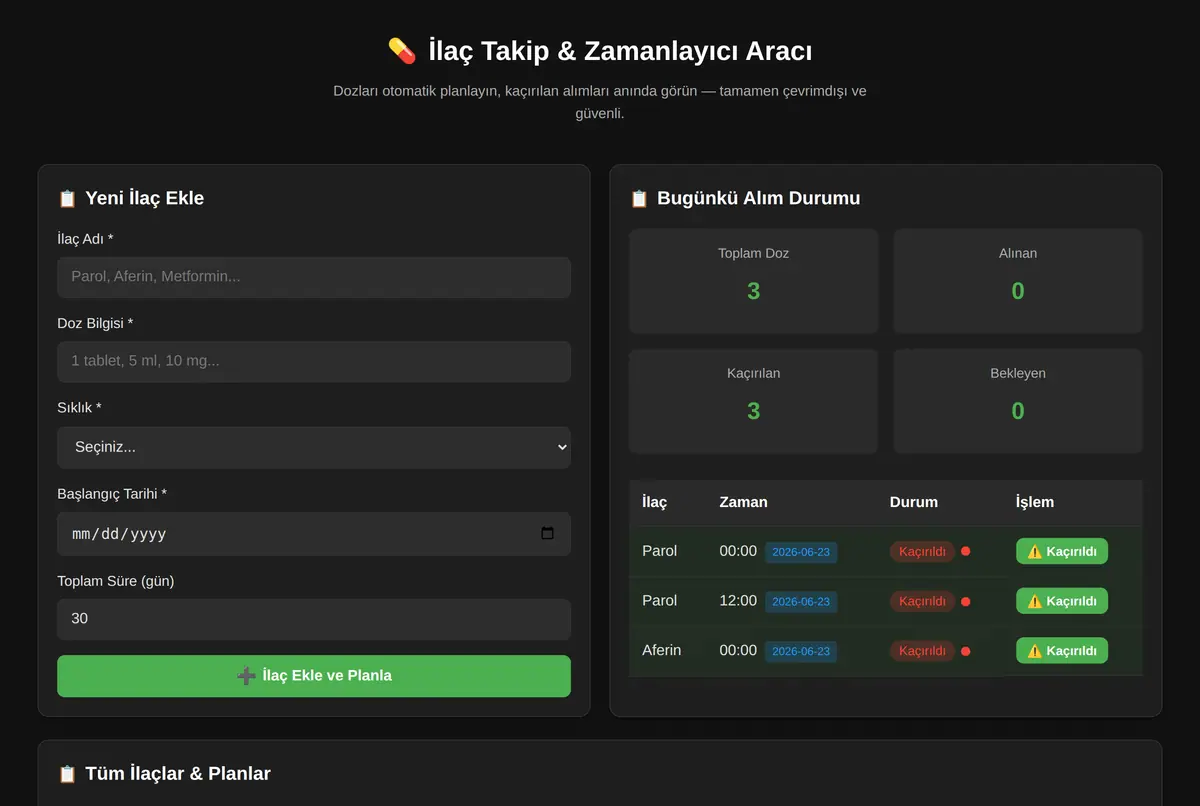Click the Kaçırıldı status badge for Aferin
Screen dimensions: 1200x806
pos(922,651)
